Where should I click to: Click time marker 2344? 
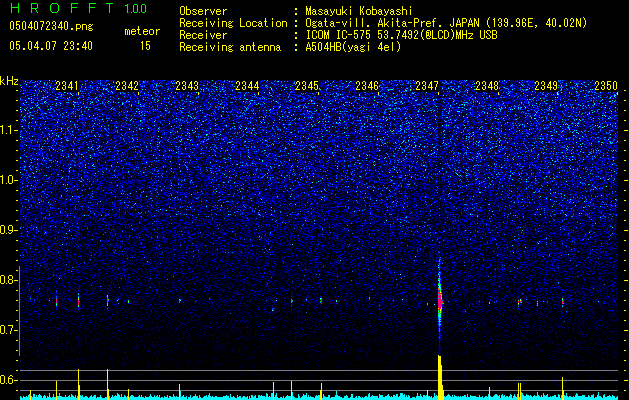[x=247, y=85]
